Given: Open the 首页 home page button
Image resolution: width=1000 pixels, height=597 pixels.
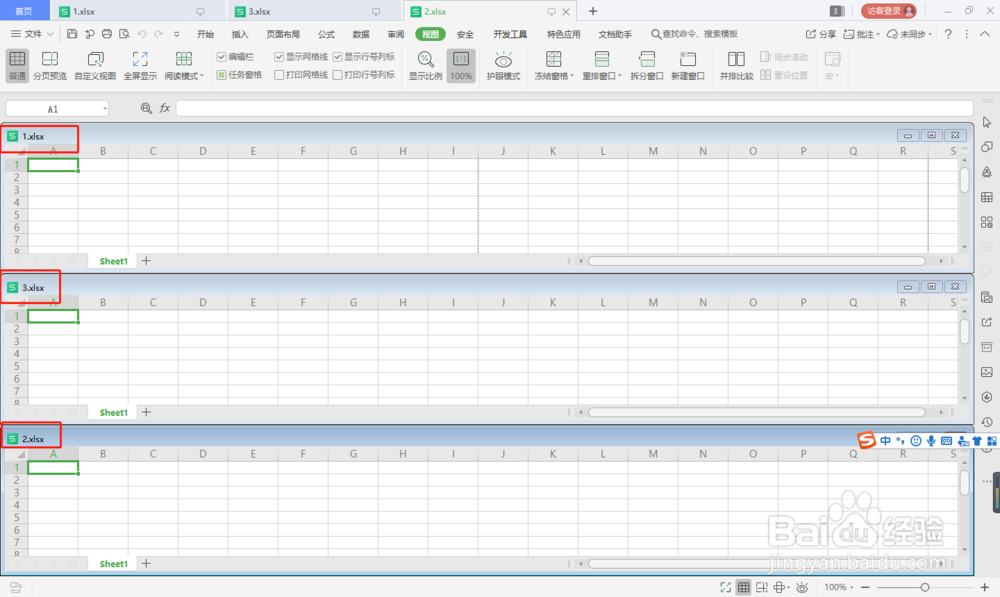Looking at the screenshot, I should pyautogui.click(x=24, y=11).
